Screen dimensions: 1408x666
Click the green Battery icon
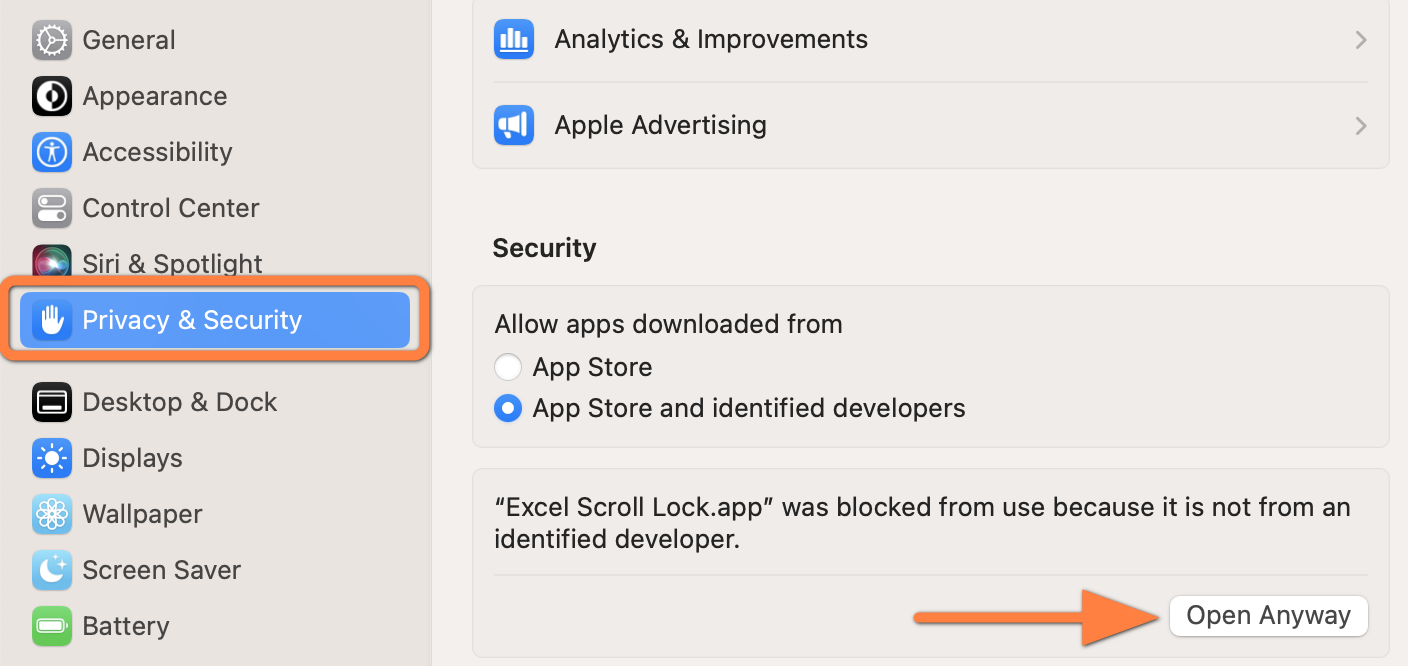51,626
